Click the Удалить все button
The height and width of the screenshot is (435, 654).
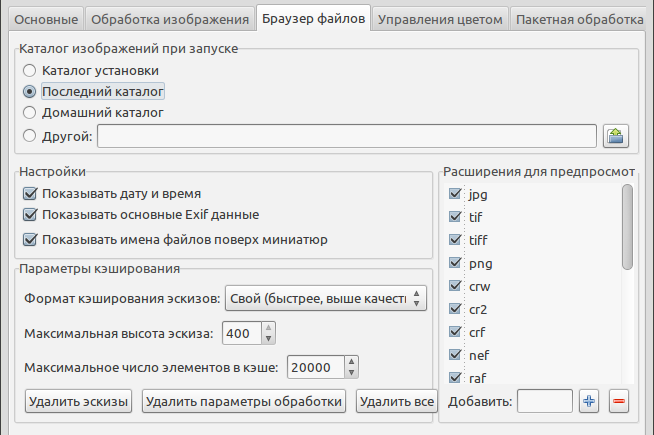click(397, 401)
